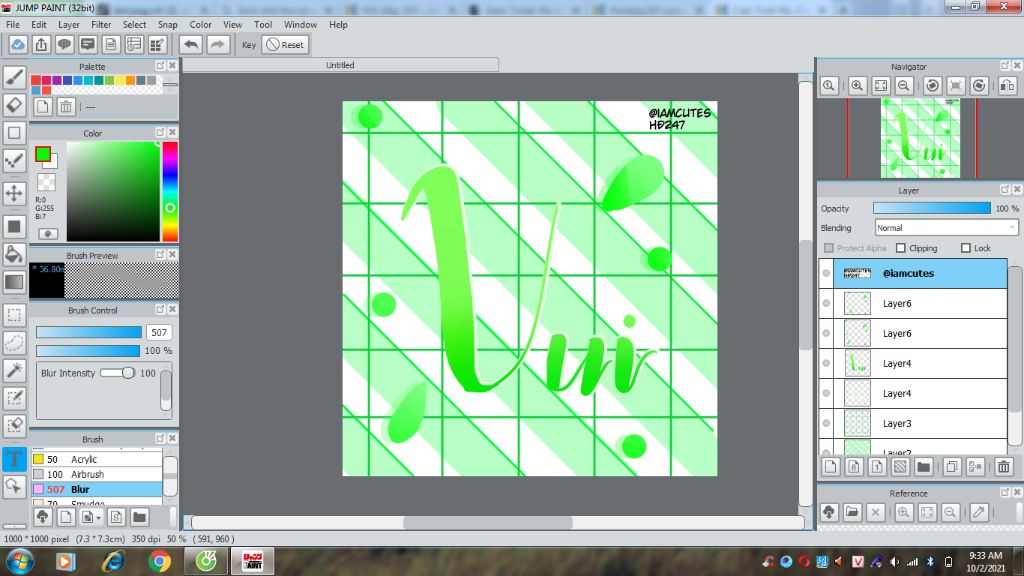1024x576 pixels.
Task: Delete layer with Layer panel trash icon
Action: tap(1004, 467)
